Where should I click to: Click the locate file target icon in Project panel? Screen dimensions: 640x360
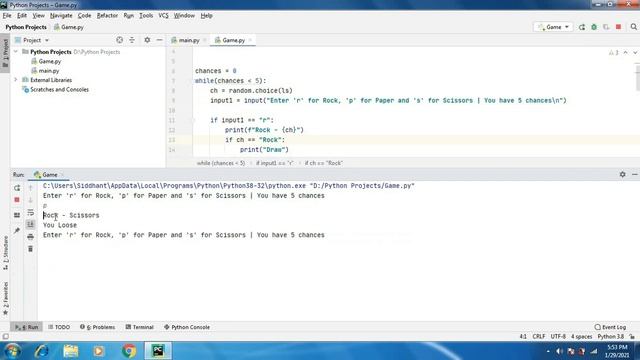[119, 40]
